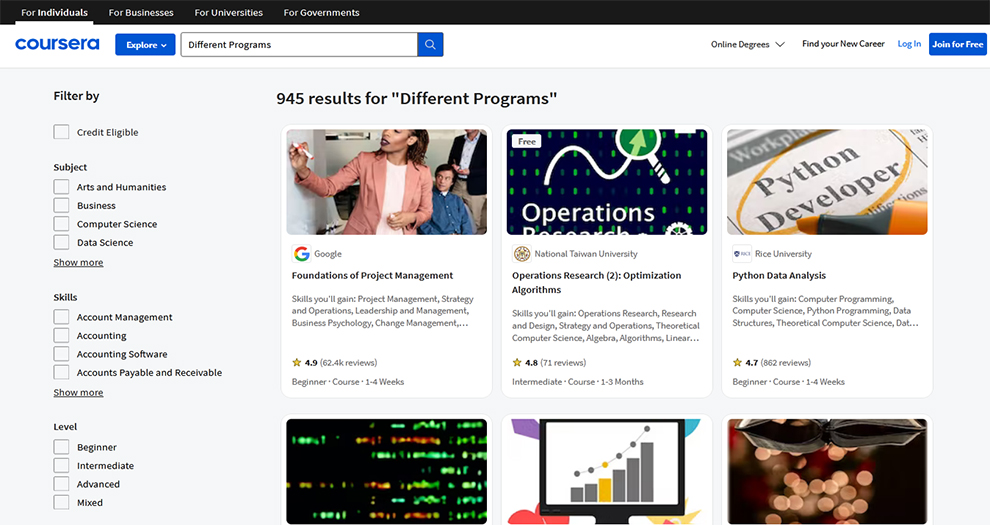The width and height of the screenshot is (990, 525).
Task: Select the Computer Science checkbox
Action: coord(61,224)
